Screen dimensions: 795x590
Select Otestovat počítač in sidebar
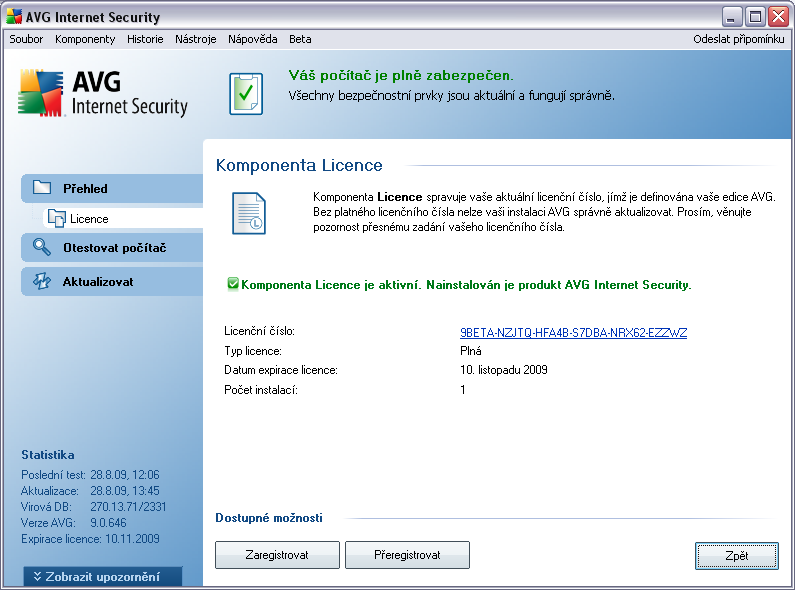pyautogui.click(x=112, y=247)
